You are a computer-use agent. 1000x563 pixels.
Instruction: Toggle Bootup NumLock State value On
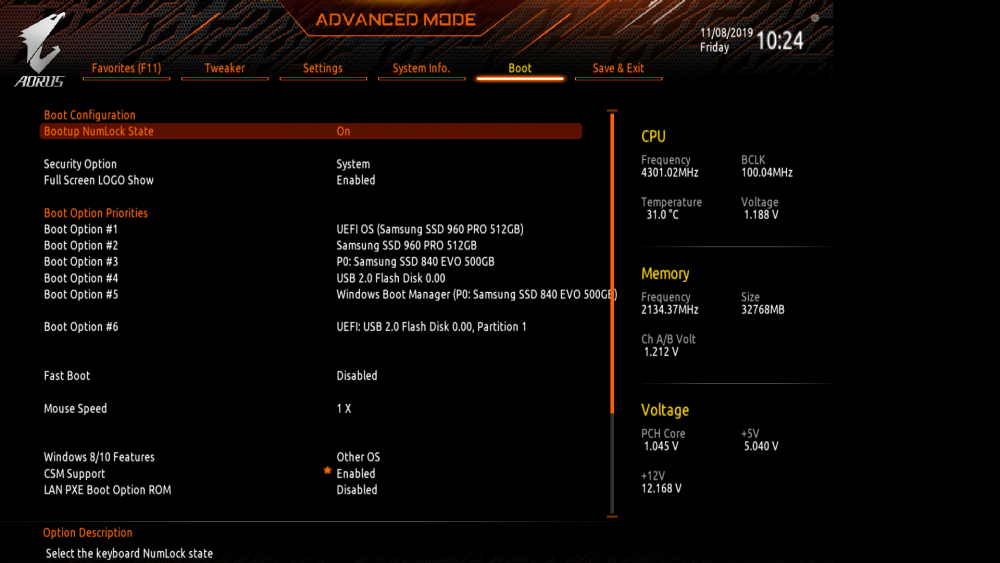pos(343,131)
